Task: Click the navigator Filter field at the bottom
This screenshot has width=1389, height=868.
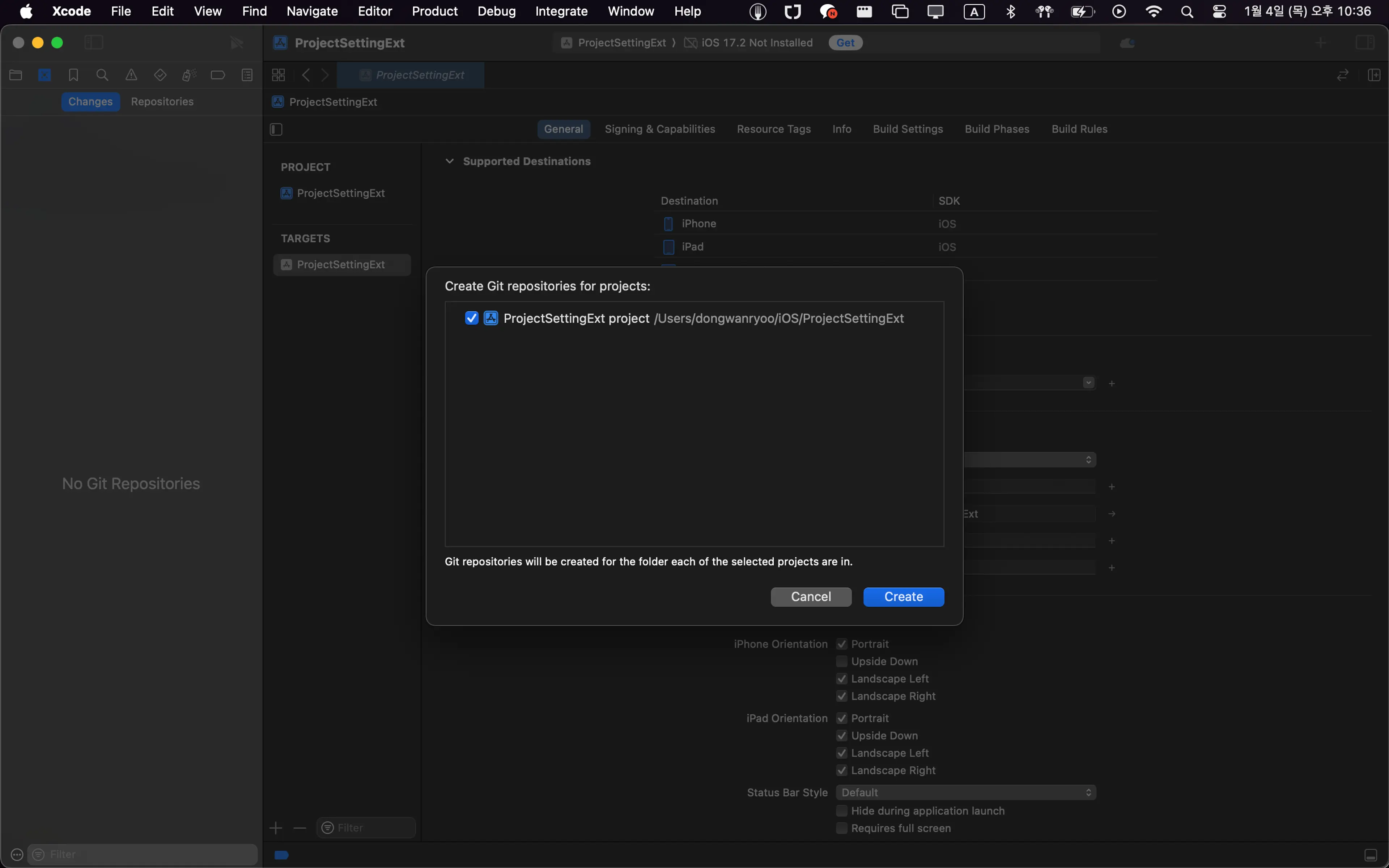Action: (144, 855)
